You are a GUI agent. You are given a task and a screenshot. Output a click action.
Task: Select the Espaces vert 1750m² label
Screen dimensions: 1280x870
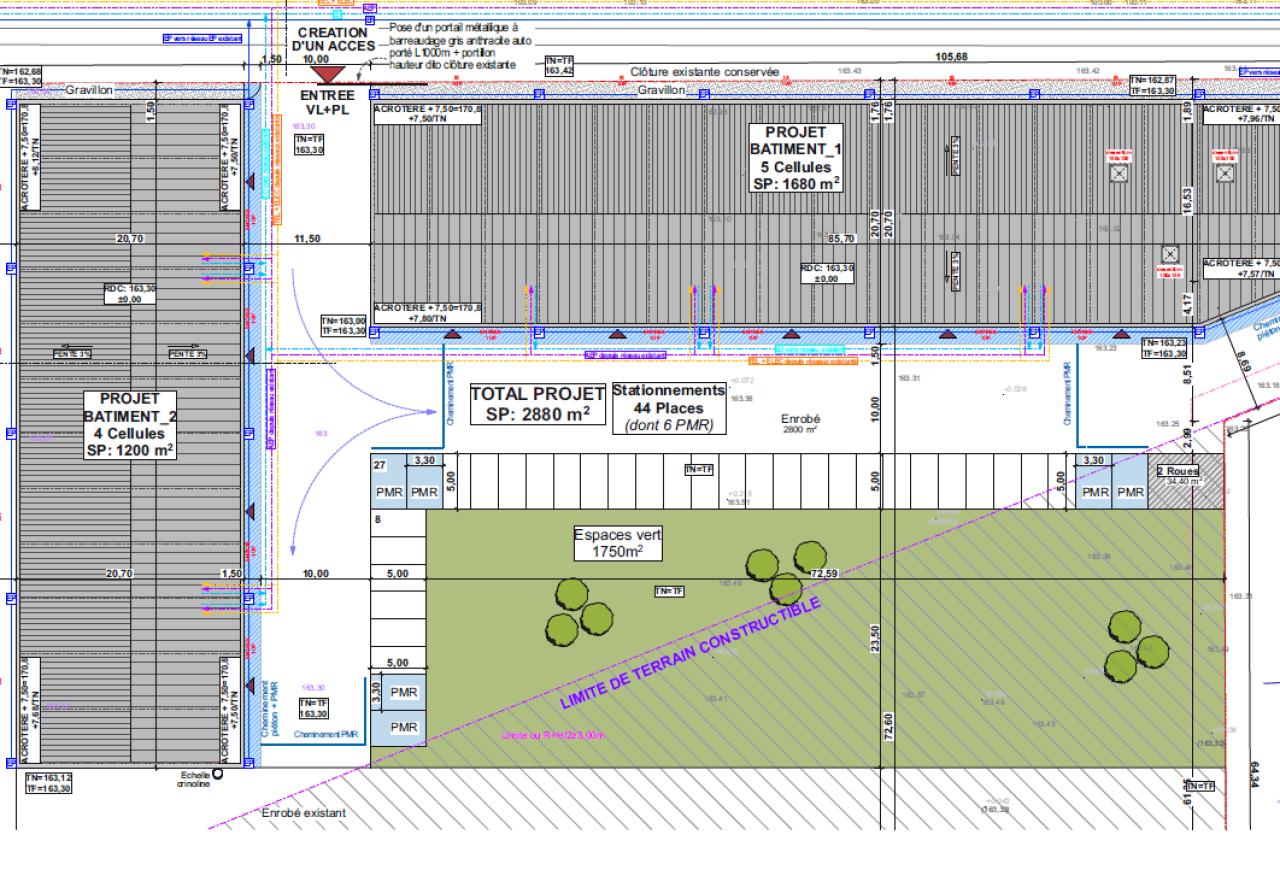(618, 543)
